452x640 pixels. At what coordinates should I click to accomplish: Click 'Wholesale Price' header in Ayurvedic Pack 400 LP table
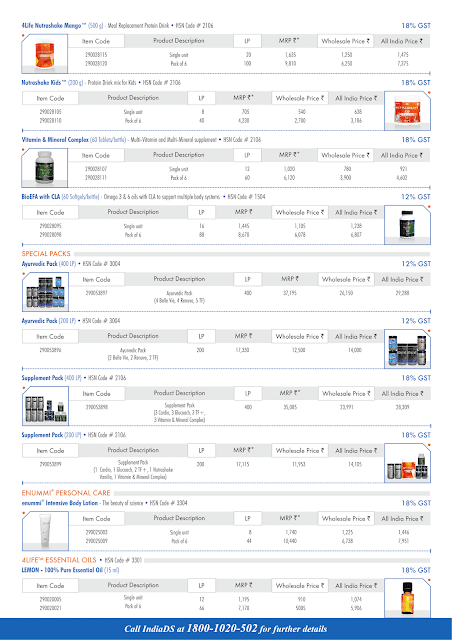click(x=346, y=280)
